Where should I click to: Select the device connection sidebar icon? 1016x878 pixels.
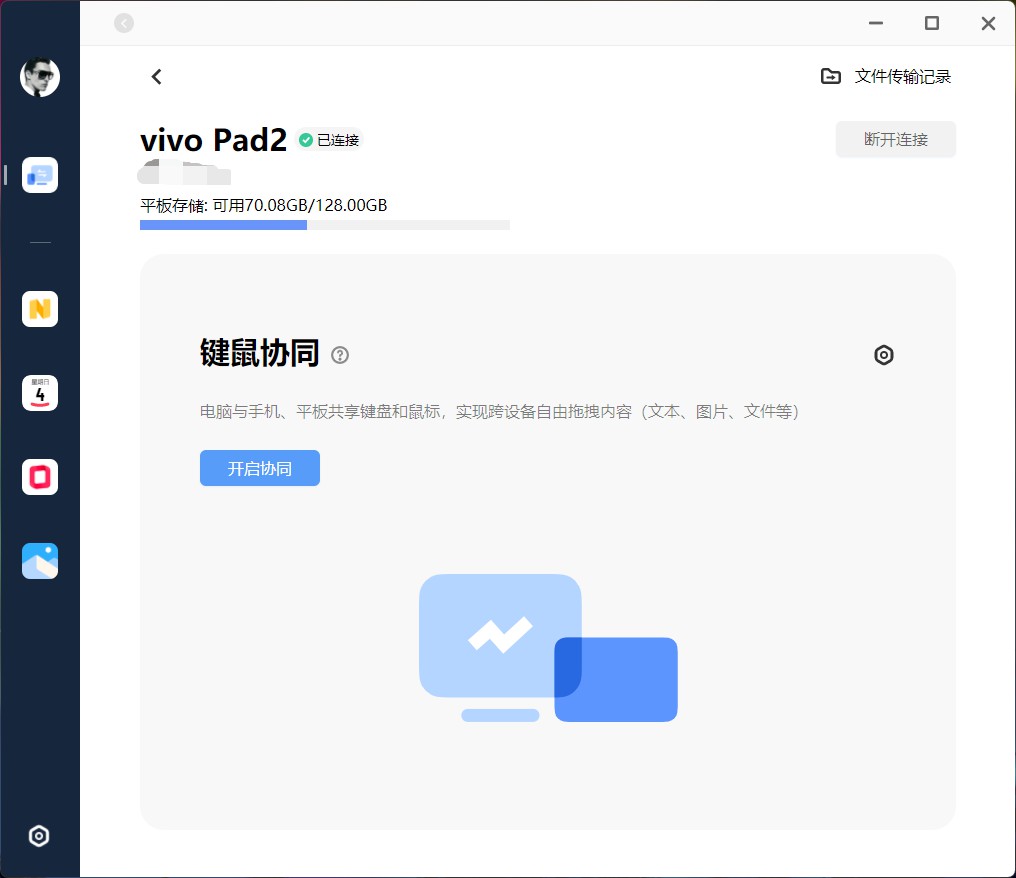coord(40,175)
